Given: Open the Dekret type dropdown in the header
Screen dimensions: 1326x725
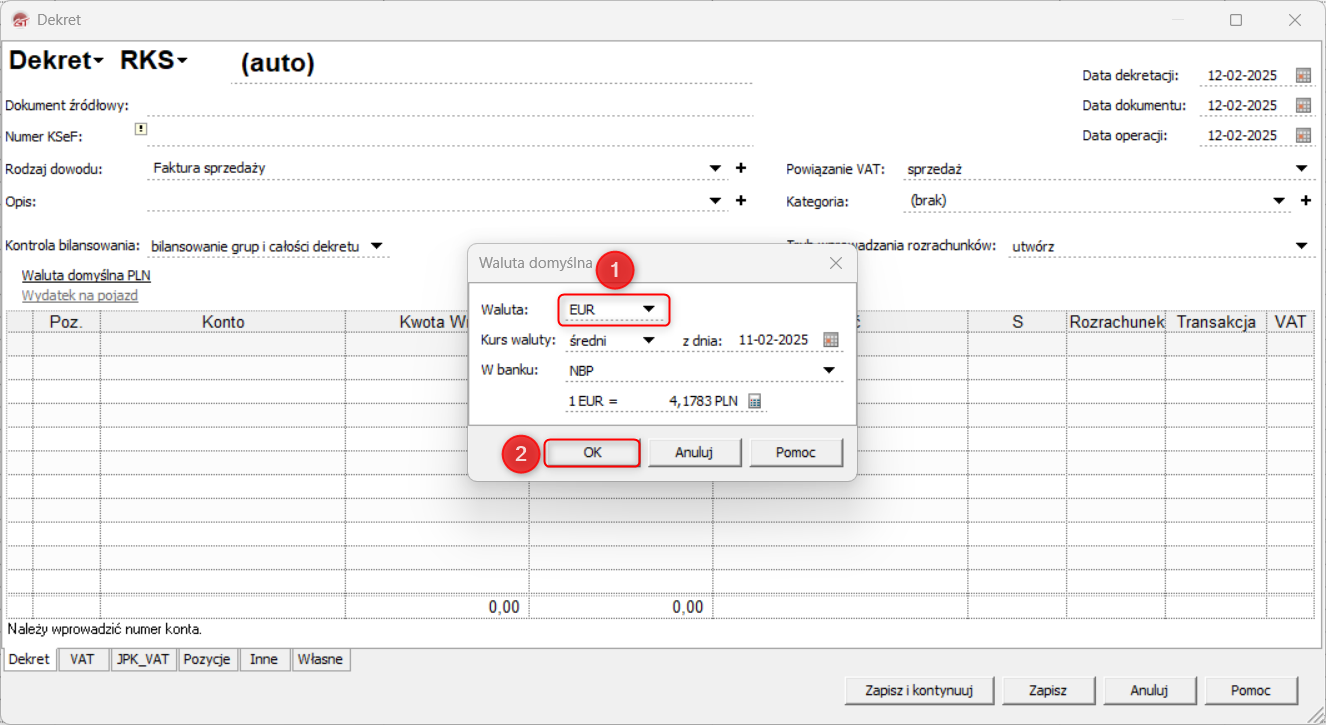Looking at the screenshot, I should click(x=56, y=60).
